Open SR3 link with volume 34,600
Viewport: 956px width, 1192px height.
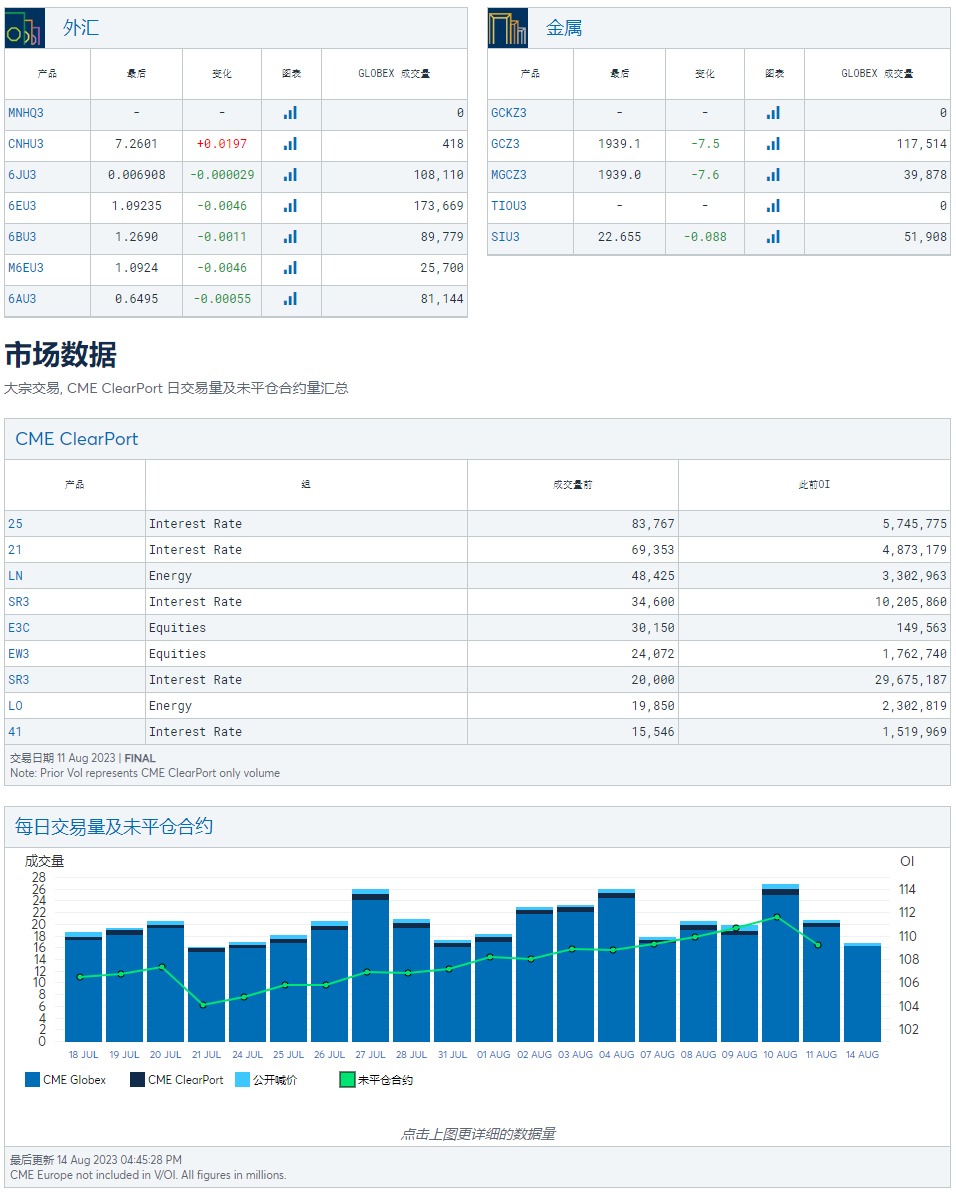tap(19, 601)
